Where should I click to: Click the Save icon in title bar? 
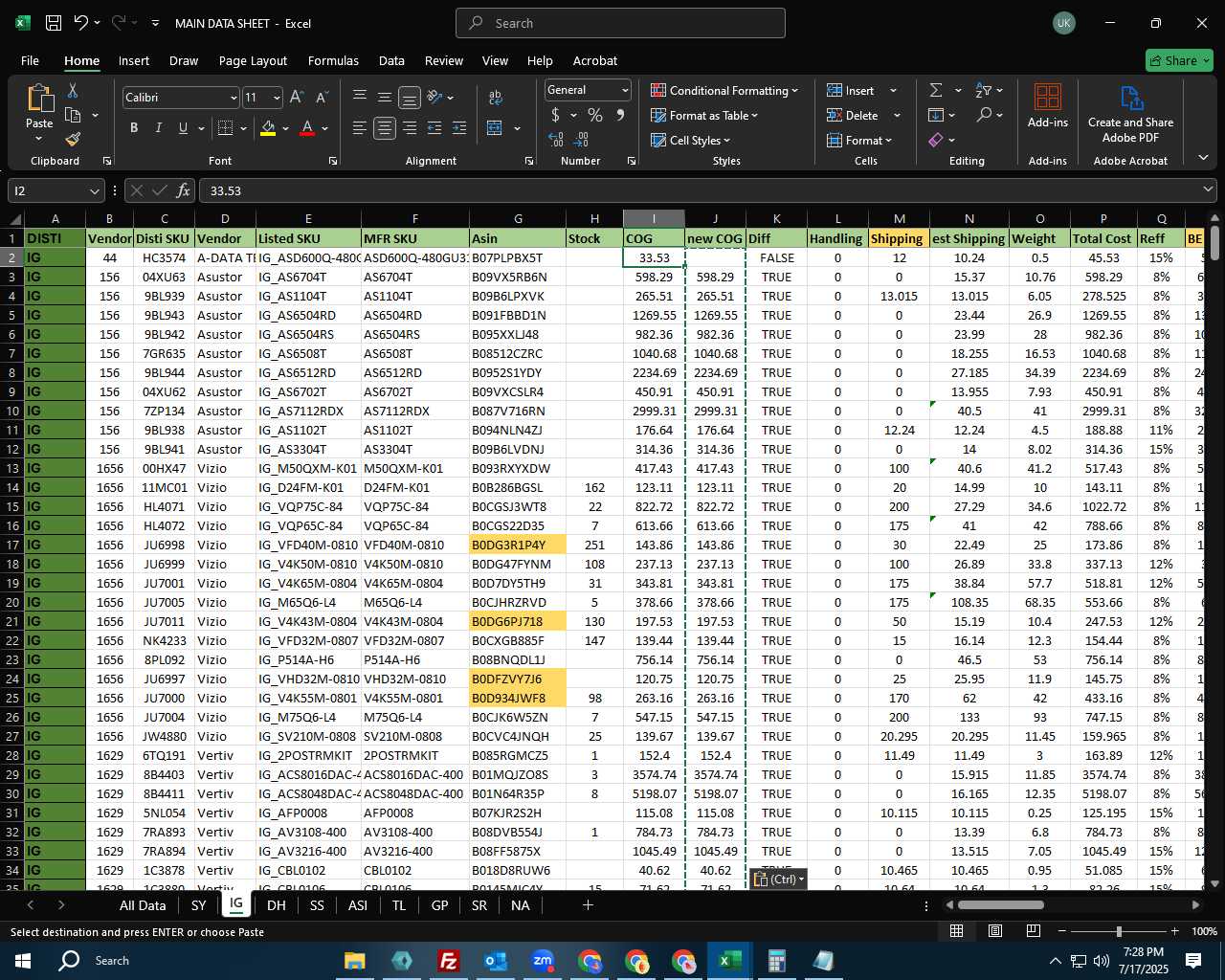[x=54, y=23]
